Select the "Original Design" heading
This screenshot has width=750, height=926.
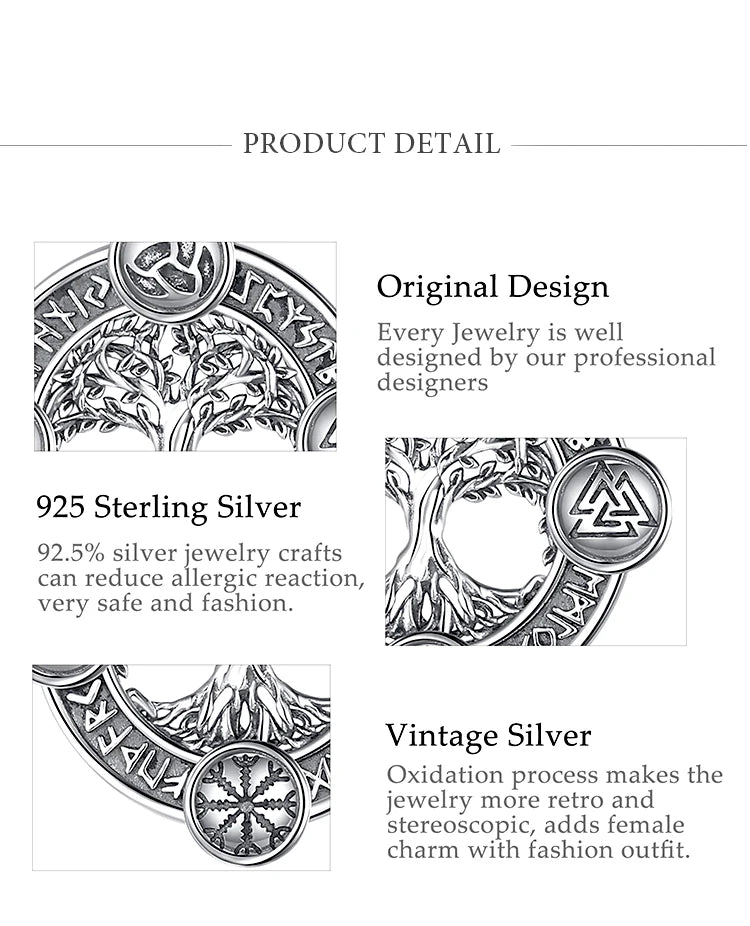point(492,287)
